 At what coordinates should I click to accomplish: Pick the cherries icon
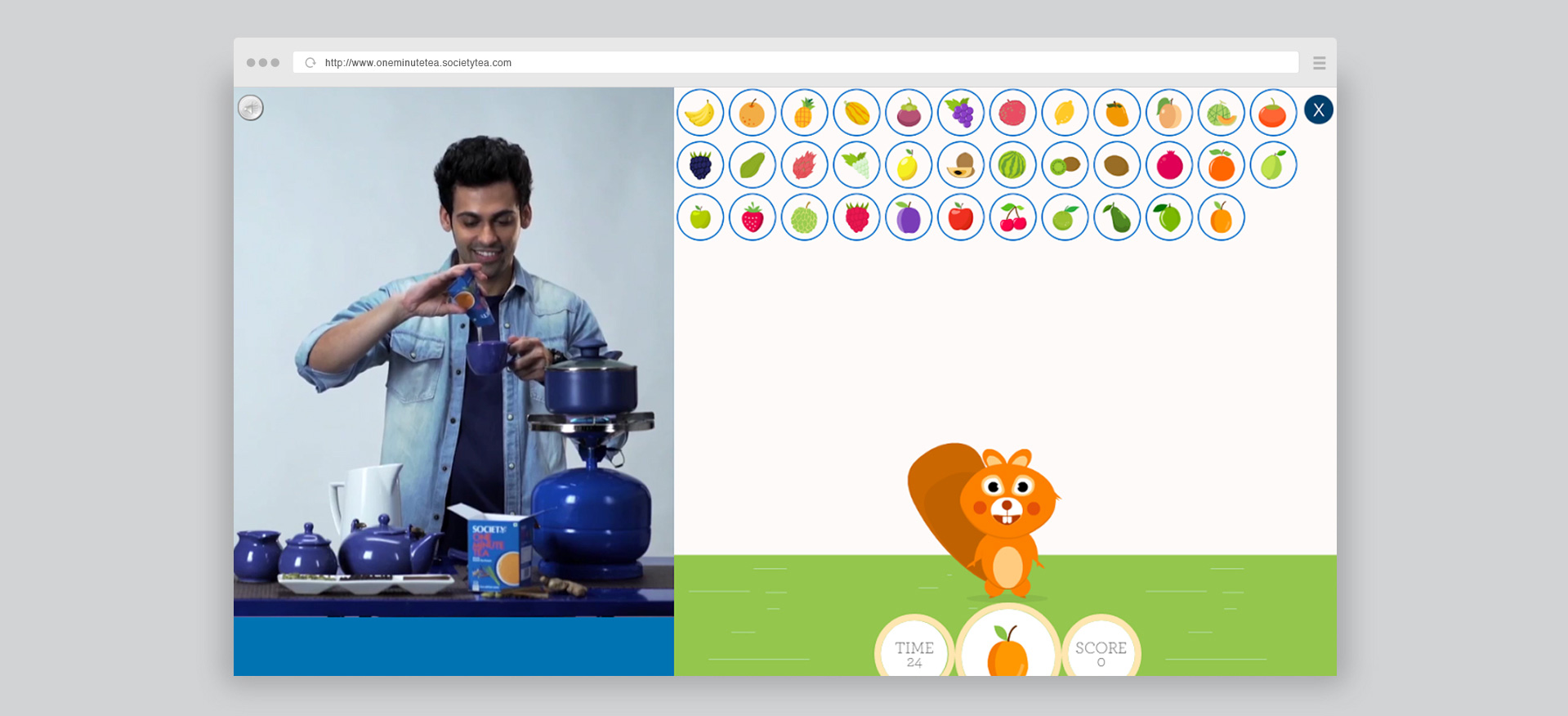1012,217
